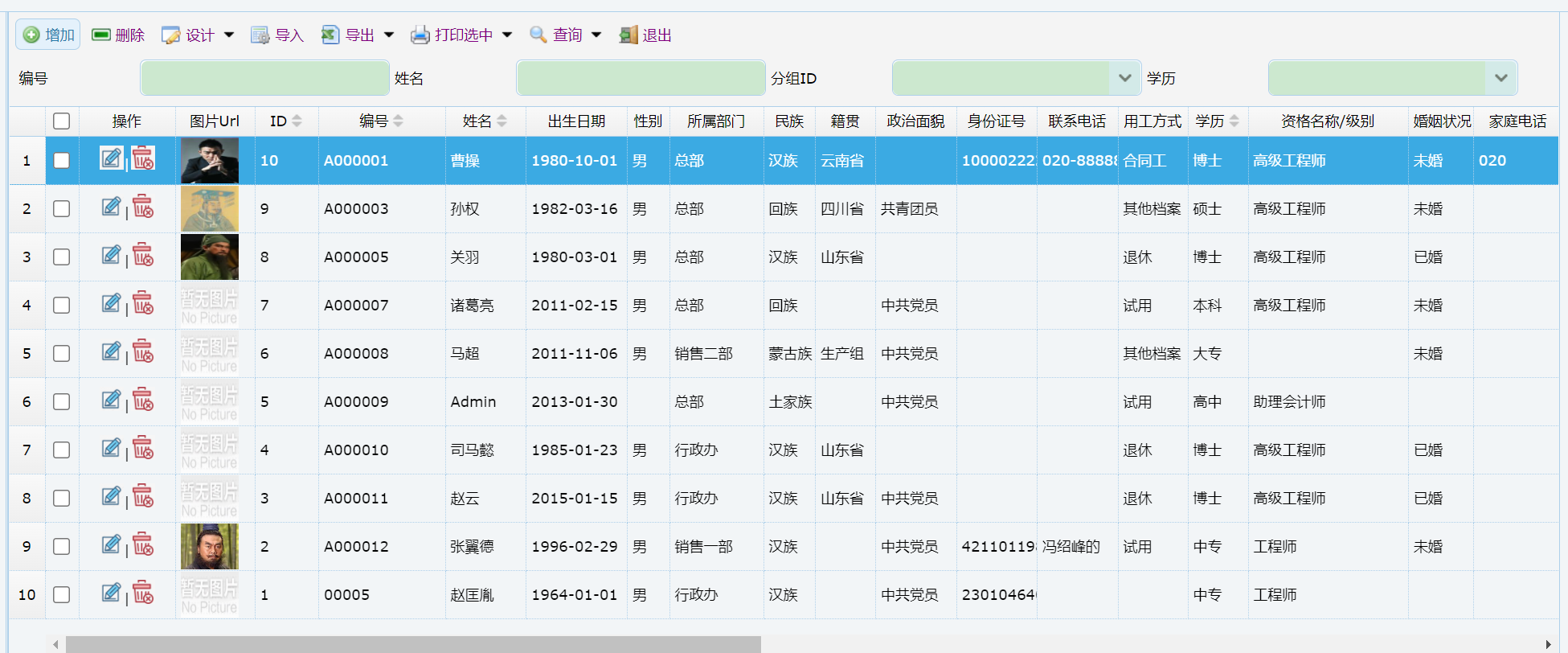Screen dimensions: 1568x653
Task: Click the 退出 exit icon in toolbar
Action: [628, 35]
